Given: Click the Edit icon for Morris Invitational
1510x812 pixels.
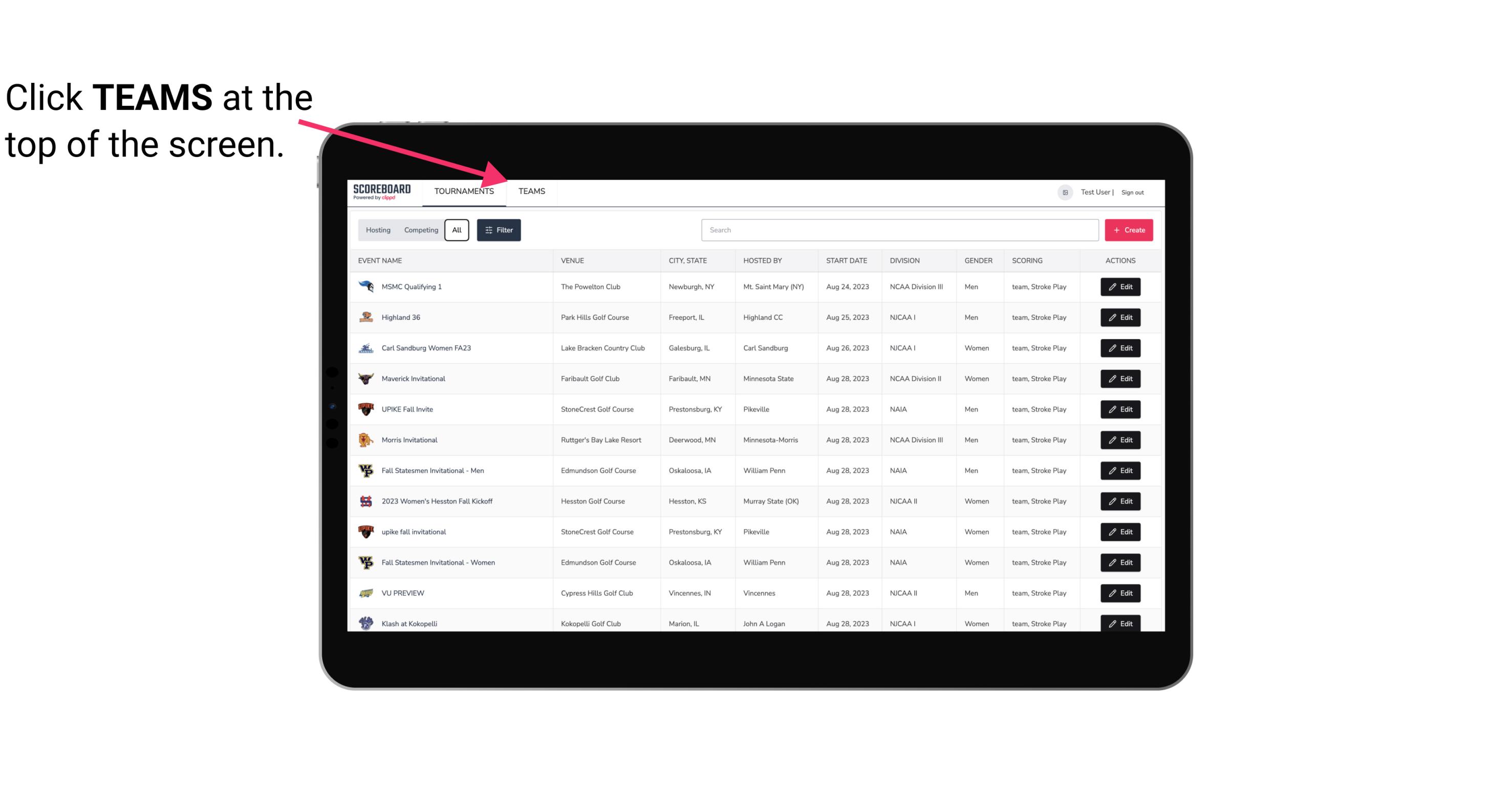Looking at the screenshot, I should coord(1121,440).
